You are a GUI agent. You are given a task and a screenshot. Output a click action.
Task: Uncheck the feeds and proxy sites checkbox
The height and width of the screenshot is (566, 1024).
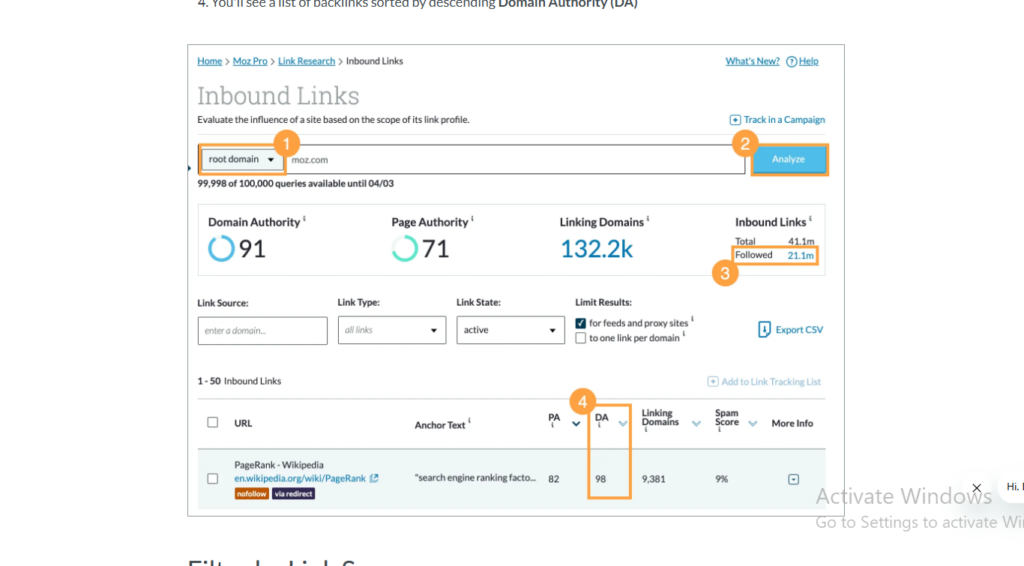581,323
